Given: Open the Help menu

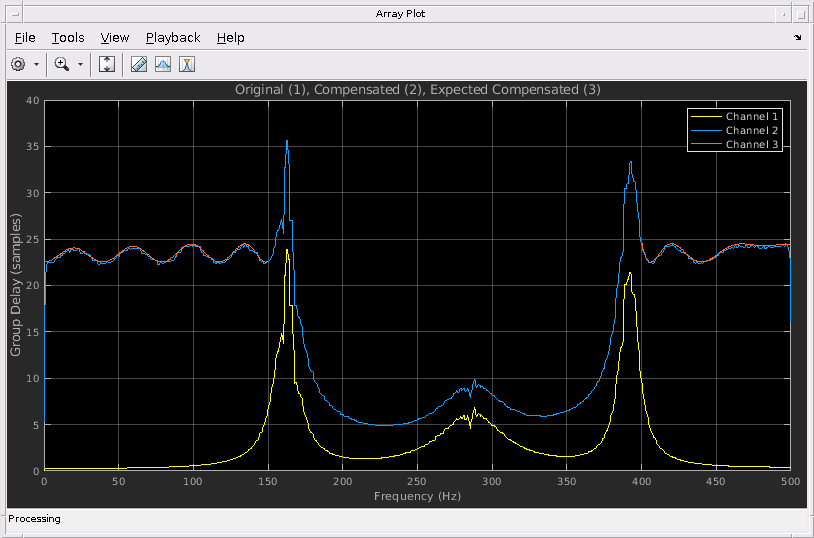Looking at the screenshot, I should tap(230, 38).
